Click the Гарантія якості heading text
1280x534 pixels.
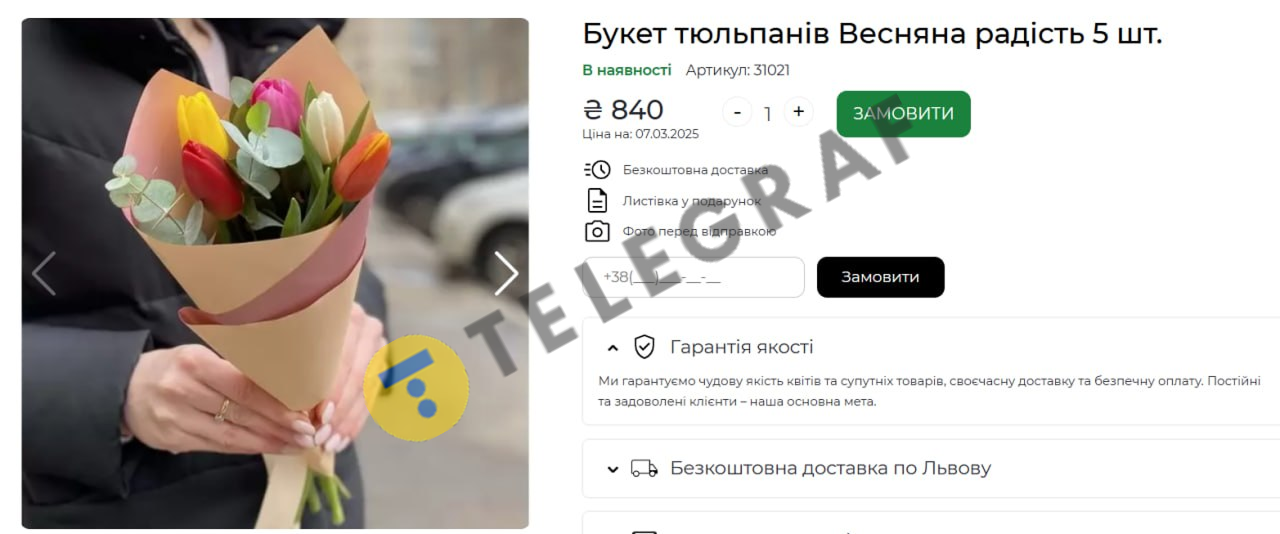(741, 347)
